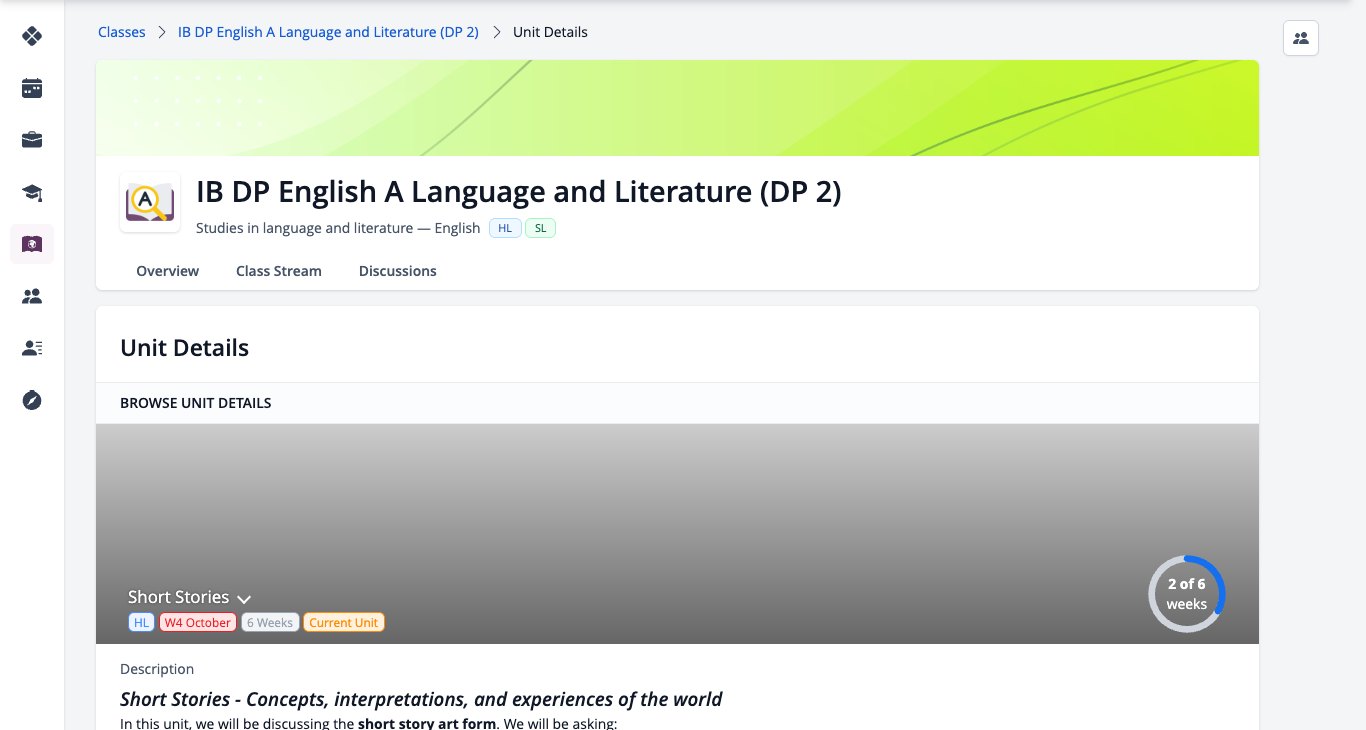Go to Classes breadcrumb link

tap(122, 32)
